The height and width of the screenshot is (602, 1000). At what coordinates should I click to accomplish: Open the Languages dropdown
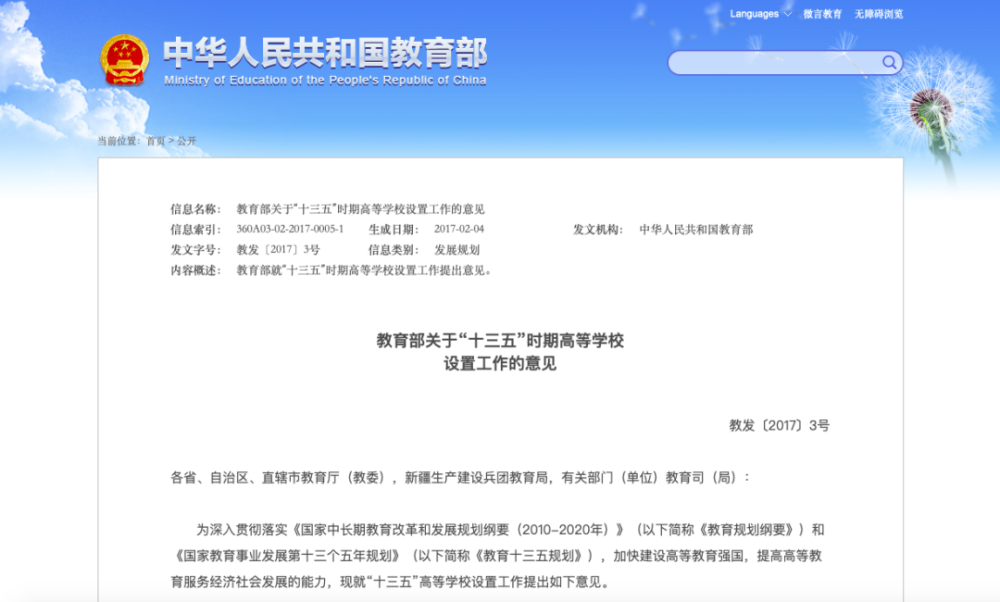760,14
